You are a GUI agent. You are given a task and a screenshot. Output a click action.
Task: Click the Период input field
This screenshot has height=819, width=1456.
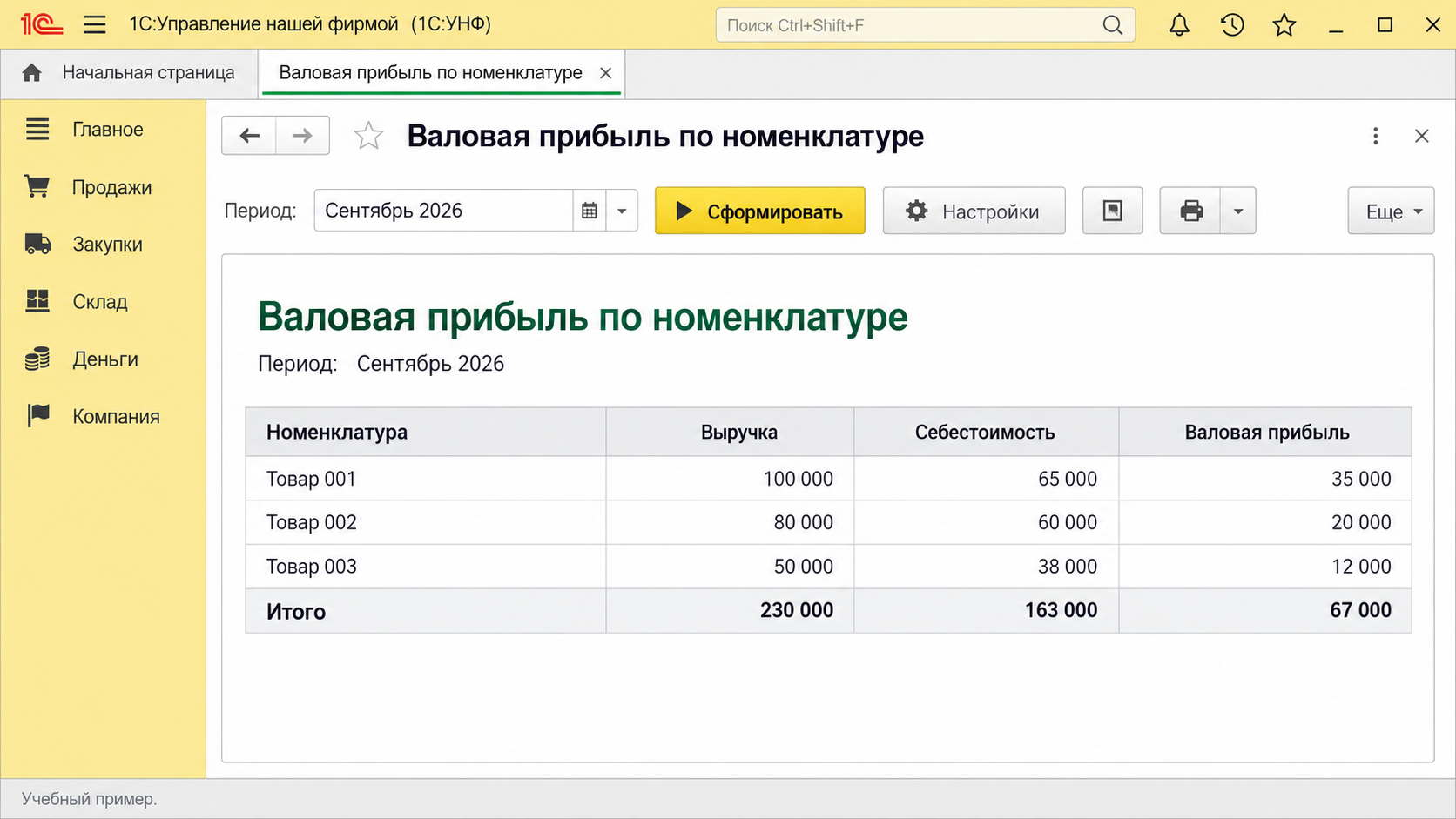pyautogui.click(x=443, y=211)
